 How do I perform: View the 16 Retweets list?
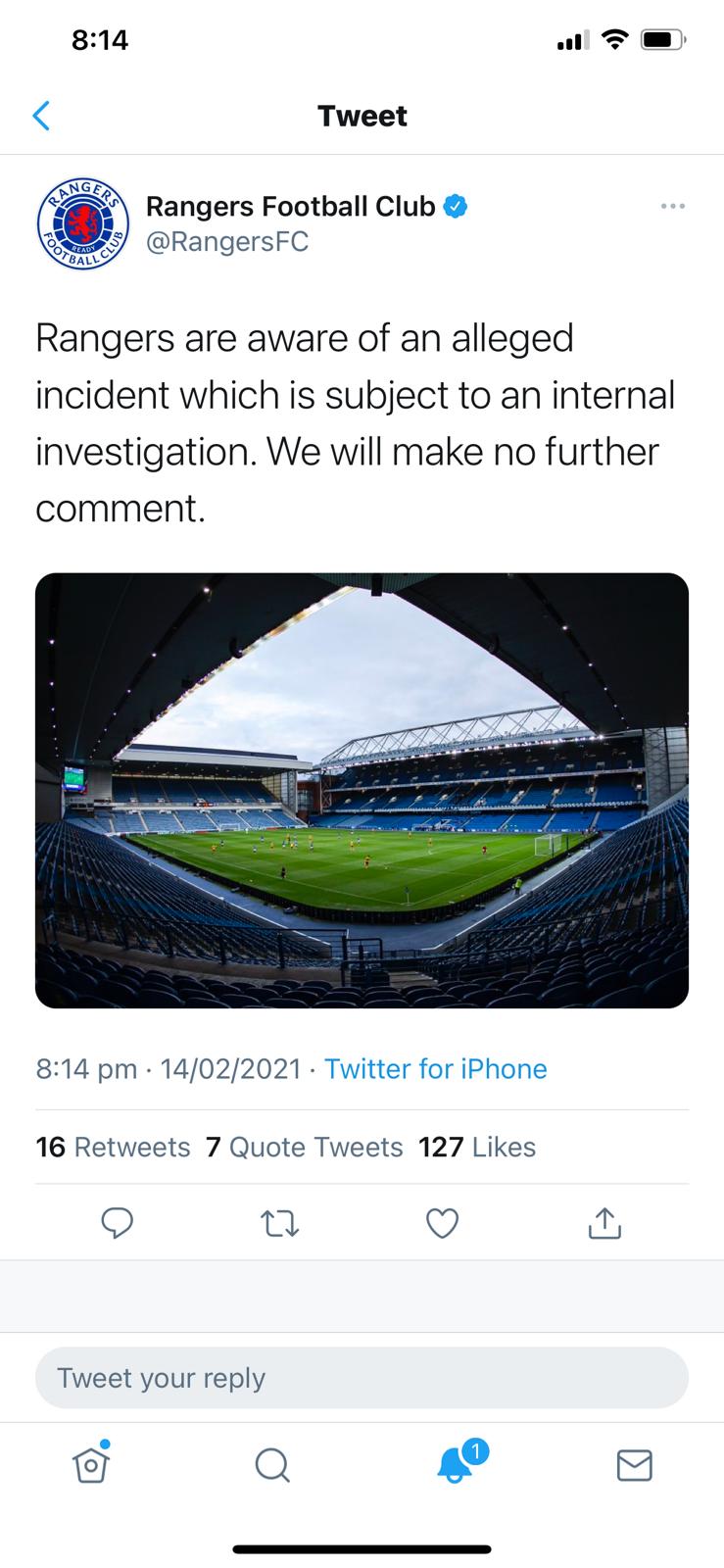113,1147
